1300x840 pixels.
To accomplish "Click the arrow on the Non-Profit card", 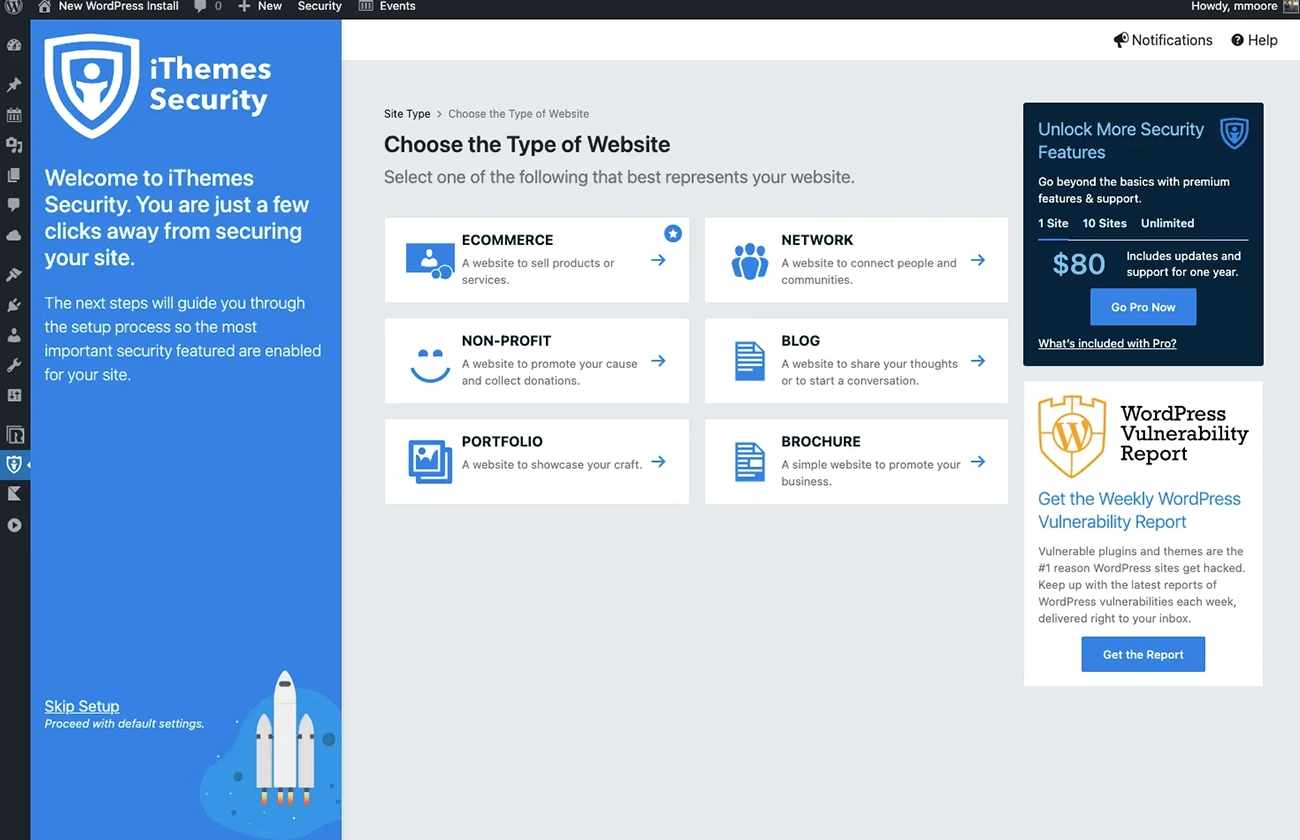I will 658,361.
